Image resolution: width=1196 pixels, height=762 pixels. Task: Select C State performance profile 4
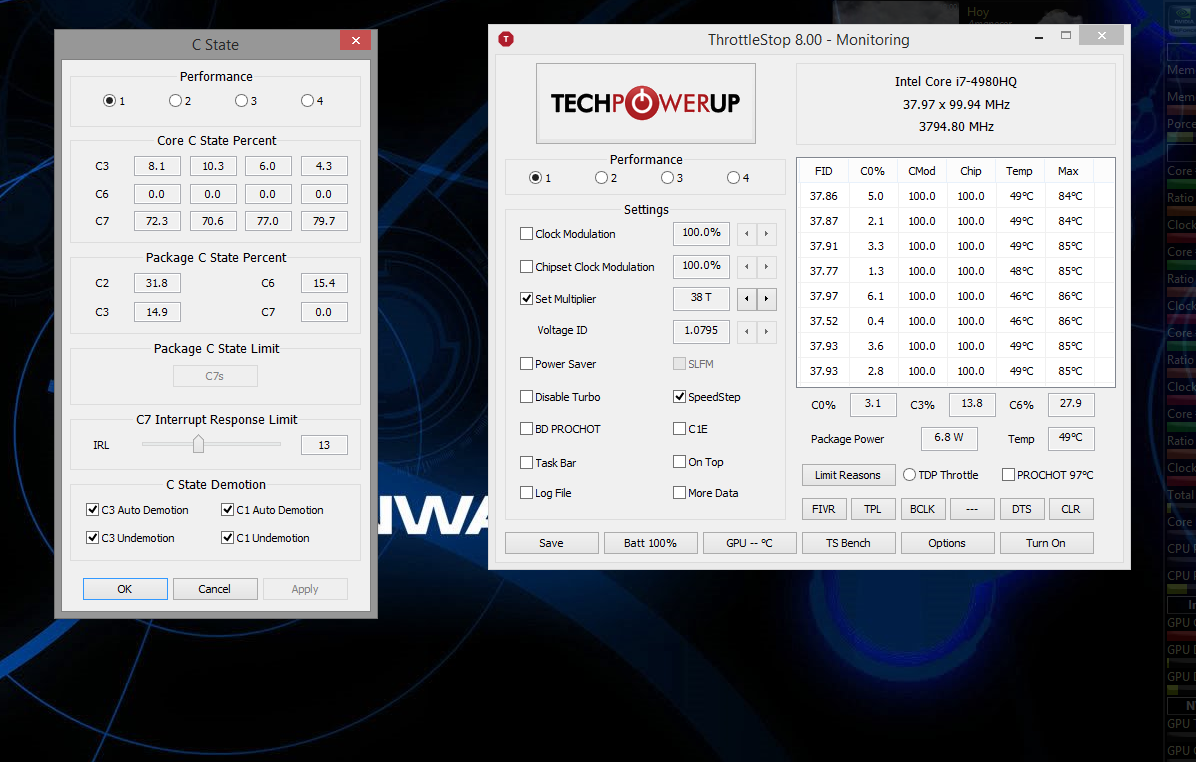pos(307,101)
